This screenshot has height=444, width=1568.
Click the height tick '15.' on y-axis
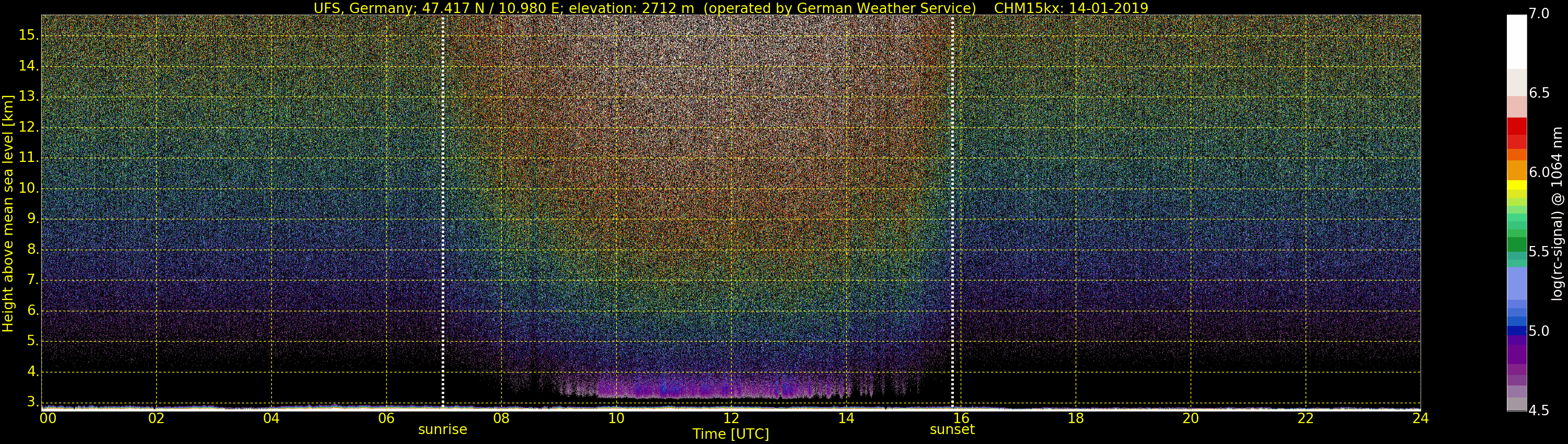click(29, 36)
